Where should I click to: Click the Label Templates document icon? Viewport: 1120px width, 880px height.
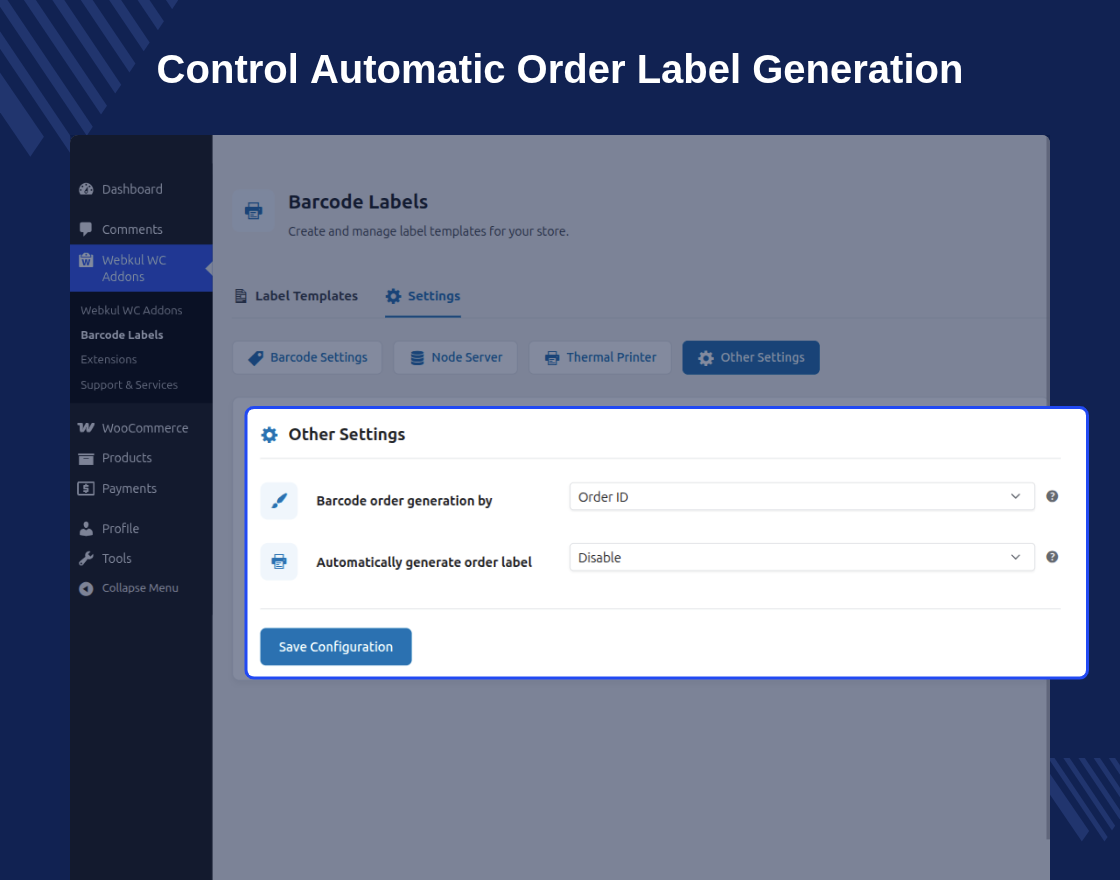[x=241, y=296]
